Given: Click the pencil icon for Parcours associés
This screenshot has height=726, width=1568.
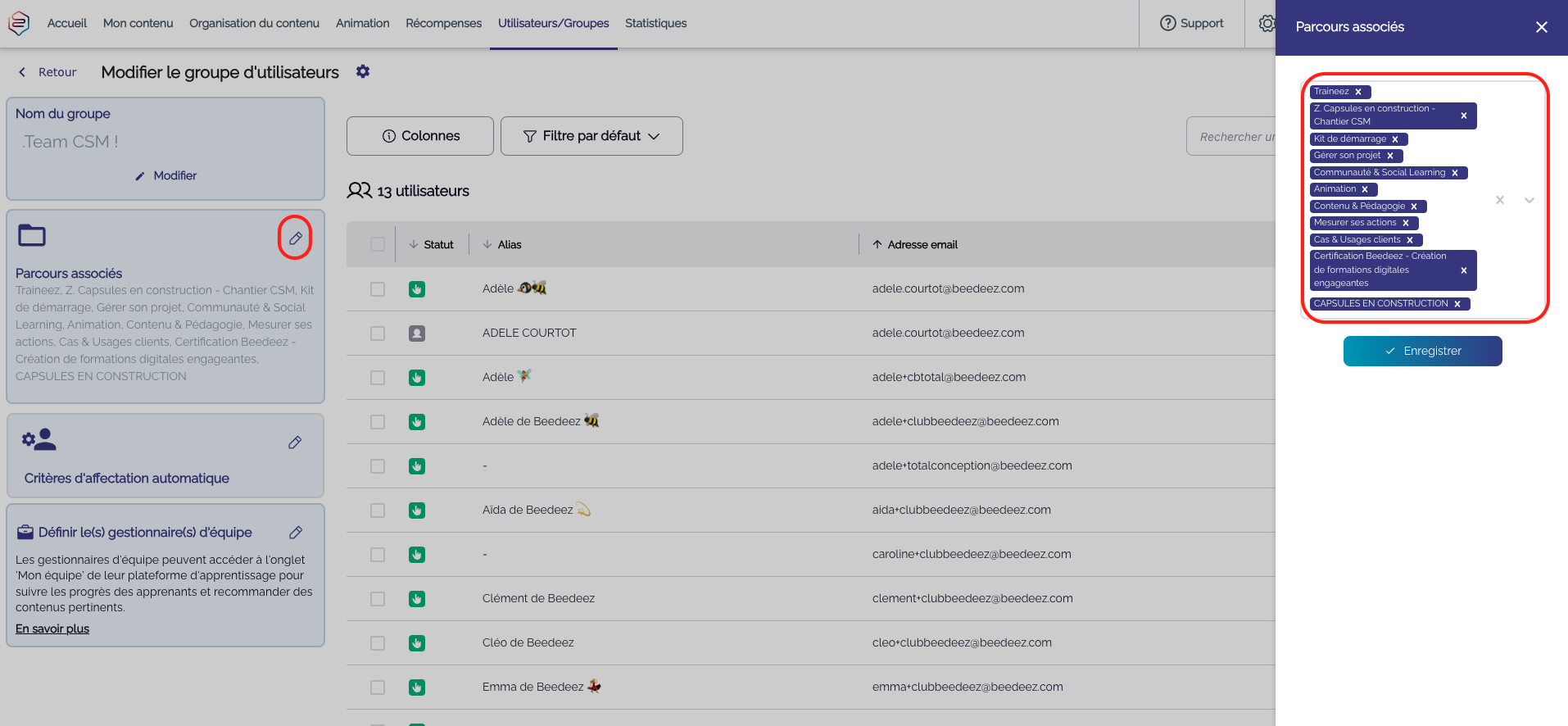Looking at the screenshot, I should 295,238.
